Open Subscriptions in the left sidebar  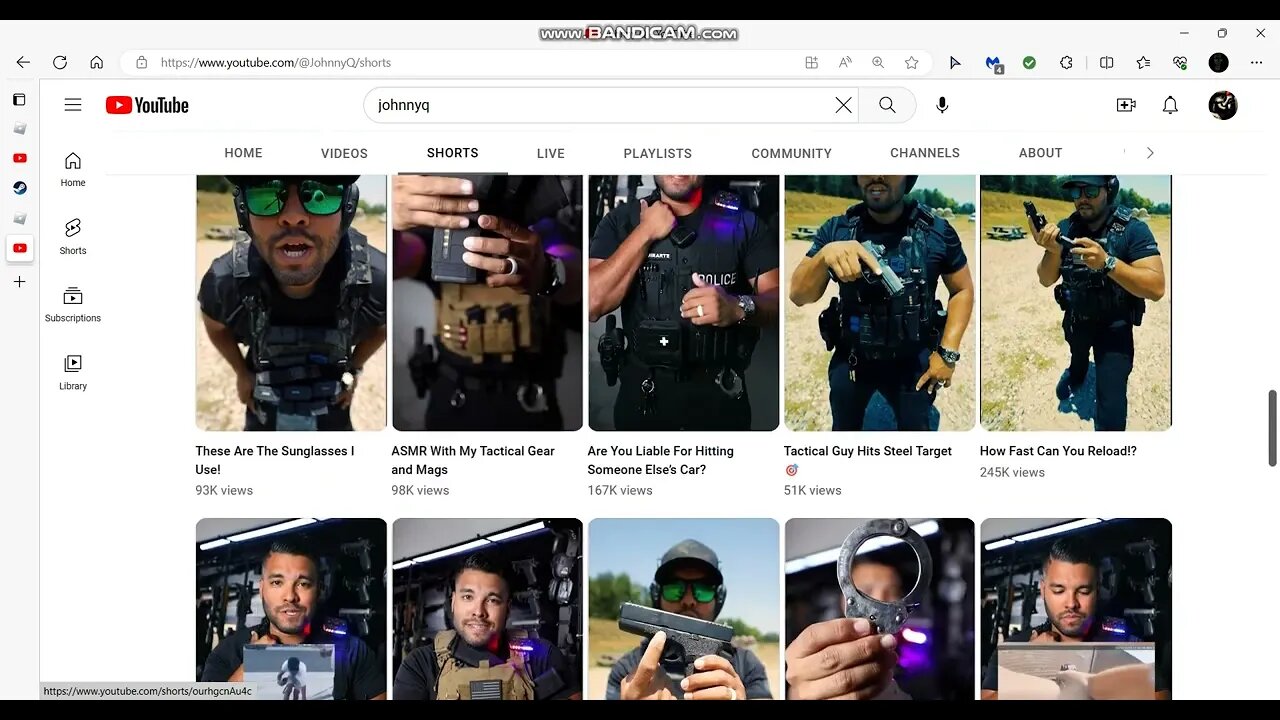tap(73, 305)
